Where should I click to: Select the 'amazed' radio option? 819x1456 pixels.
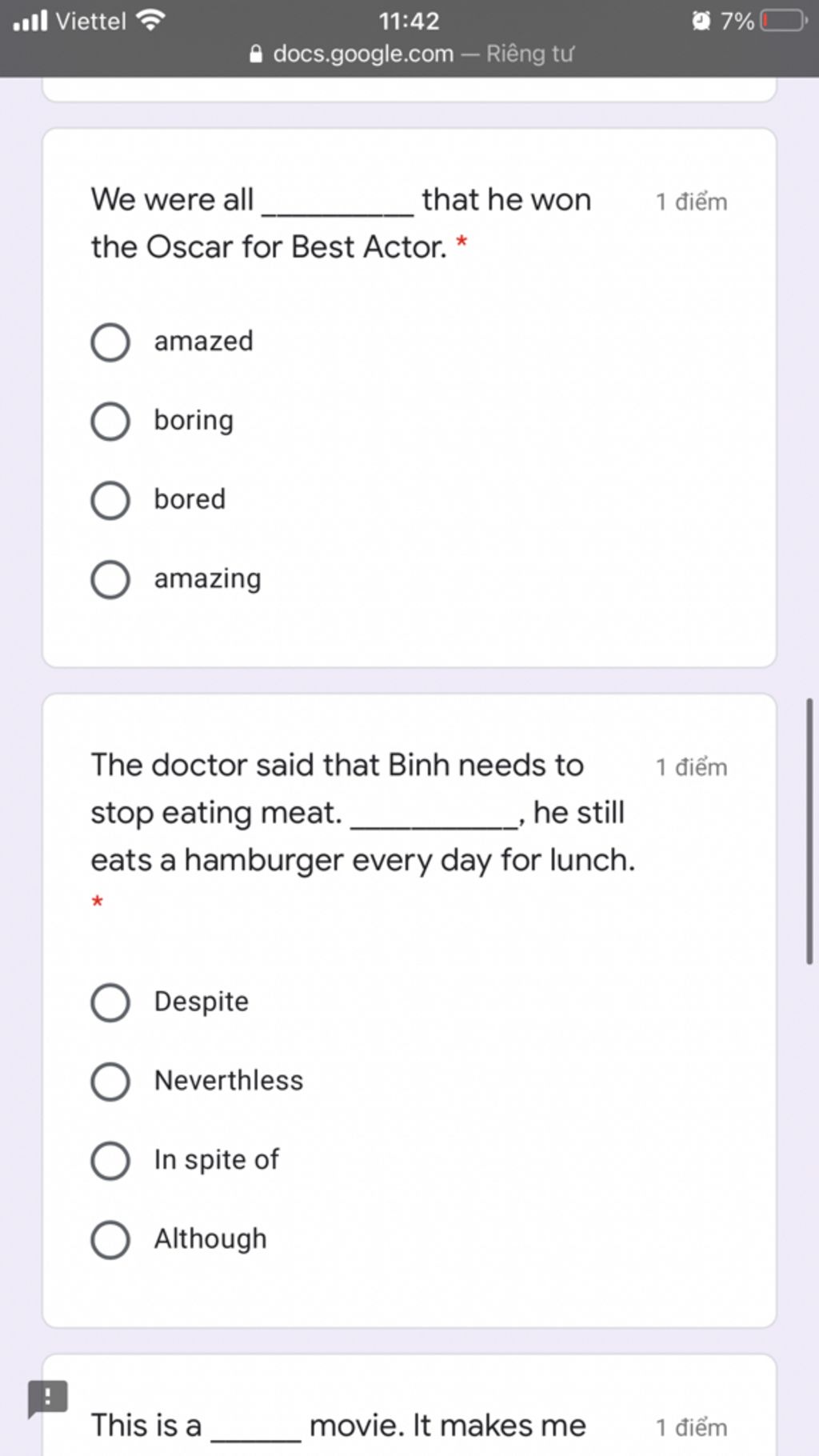(110, 342)
